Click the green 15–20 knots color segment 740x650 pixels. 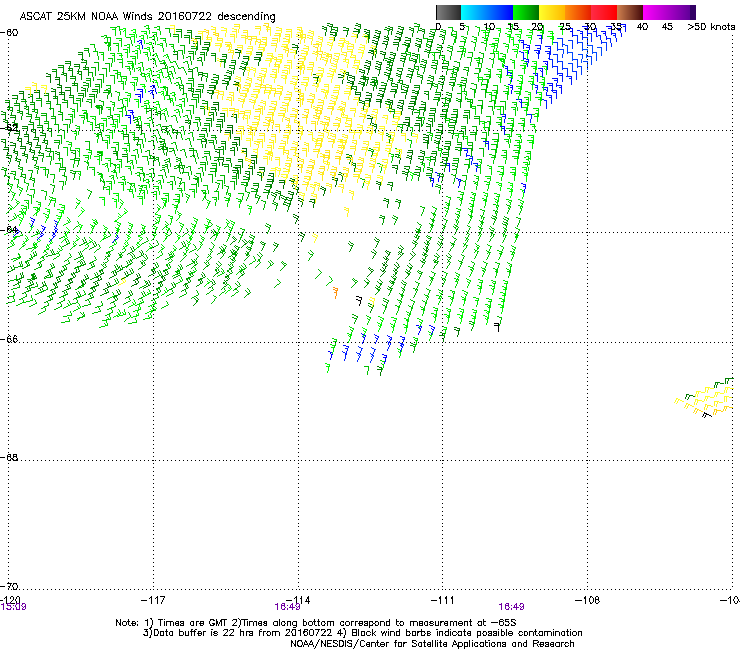pyautogui.click(x=526, y=12)
